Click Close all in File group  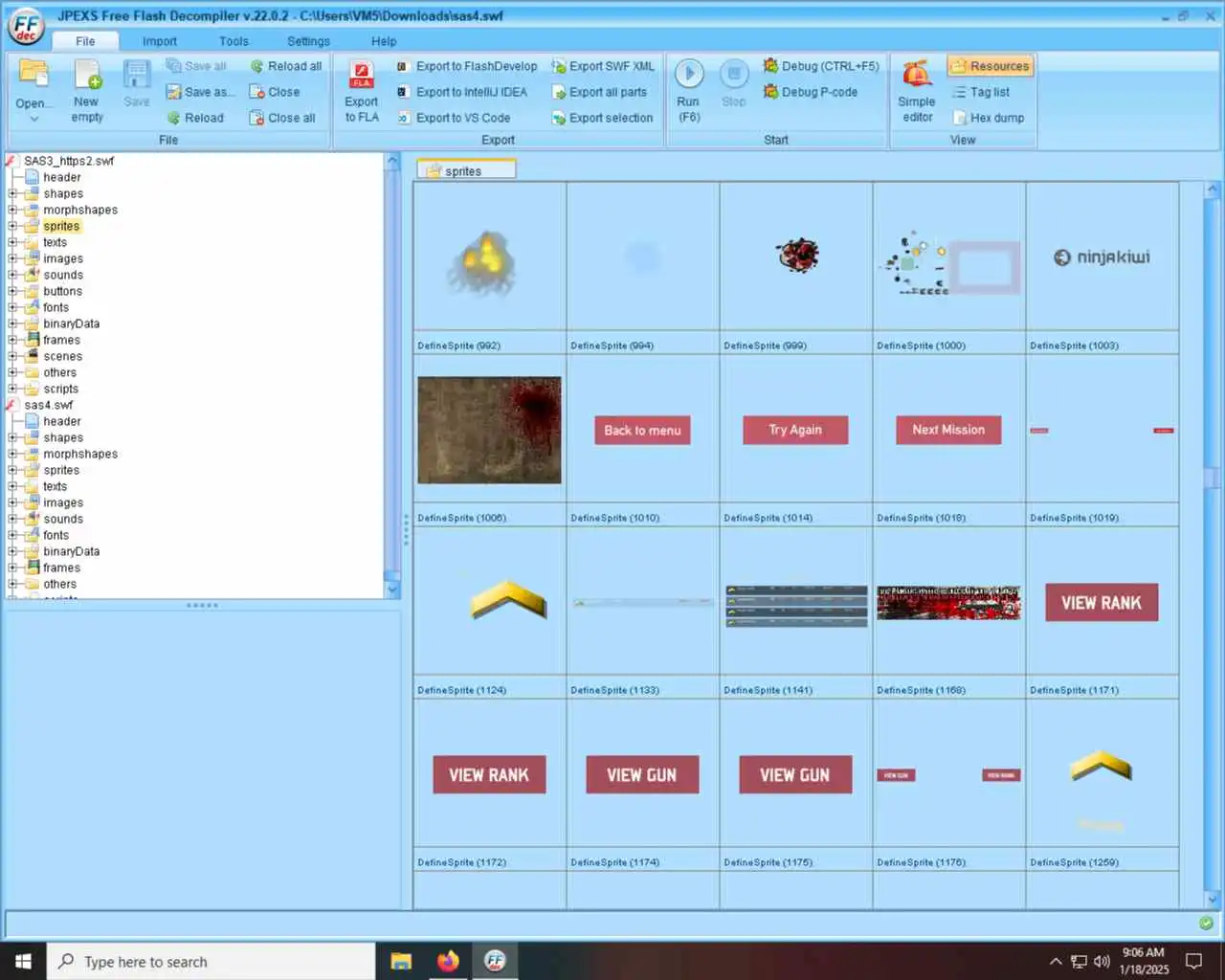coord(282,118)
